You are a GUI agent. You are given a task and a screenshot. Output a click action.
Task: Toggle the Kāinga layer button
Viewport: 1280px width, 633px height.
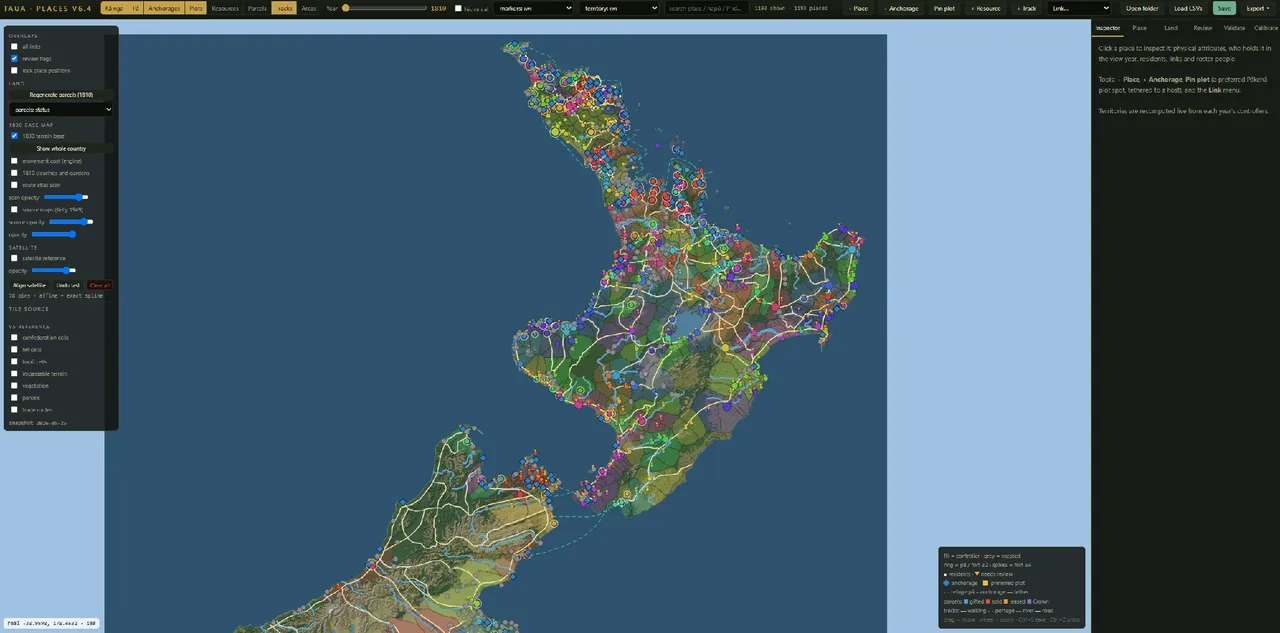click(x=121, y=8)
